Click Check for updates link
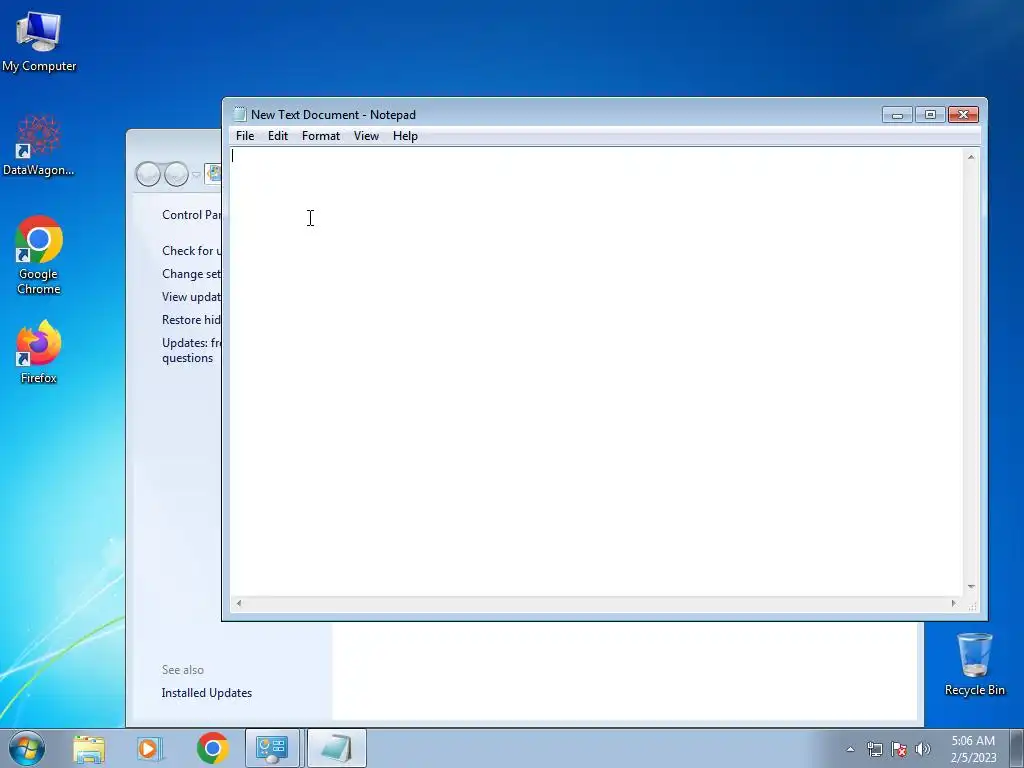The width and height of the screenshot is (1024, 768). (x=191, y=251)
